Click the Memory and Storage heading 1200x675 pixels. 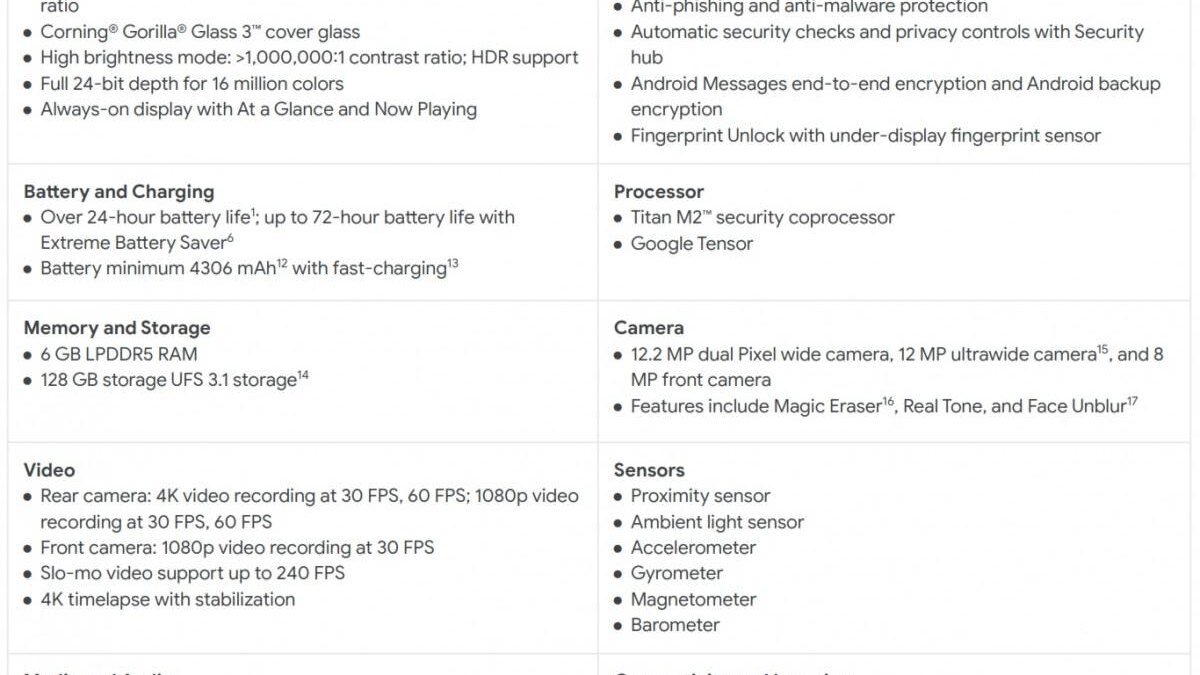117,328
